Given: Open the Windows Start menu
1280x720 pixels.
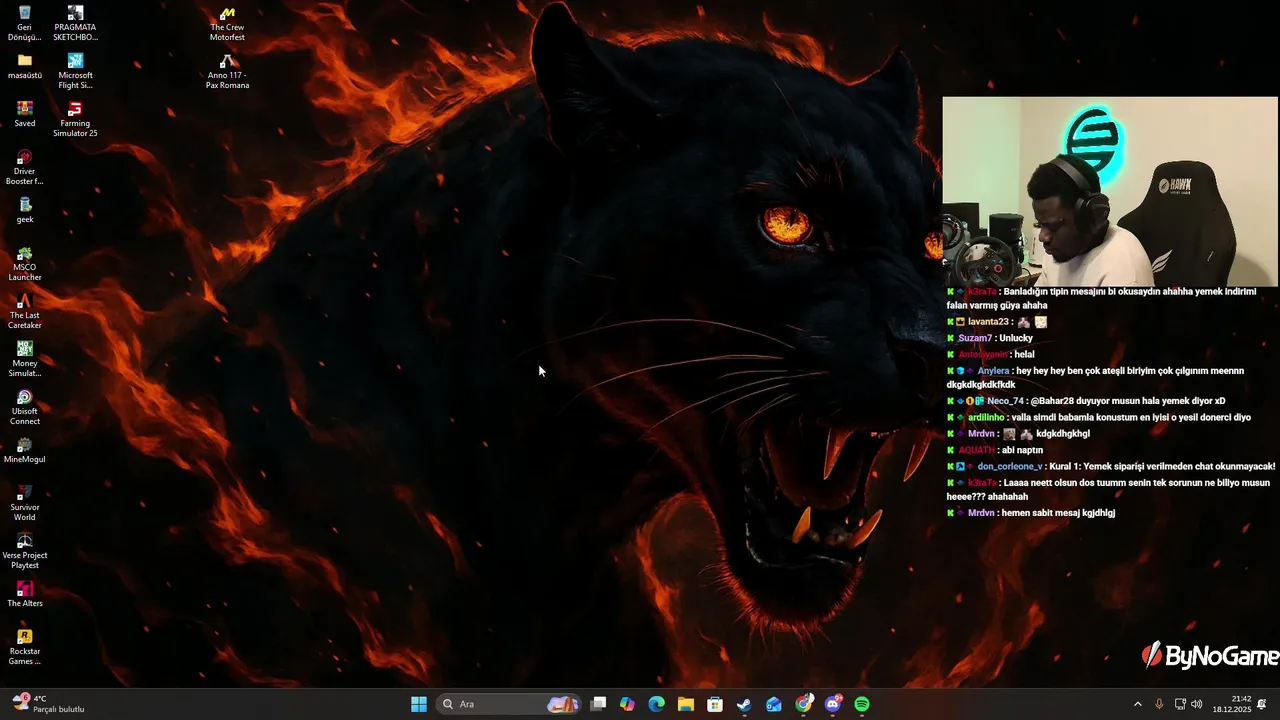Looking at the screenshot, I should [419, 704].
